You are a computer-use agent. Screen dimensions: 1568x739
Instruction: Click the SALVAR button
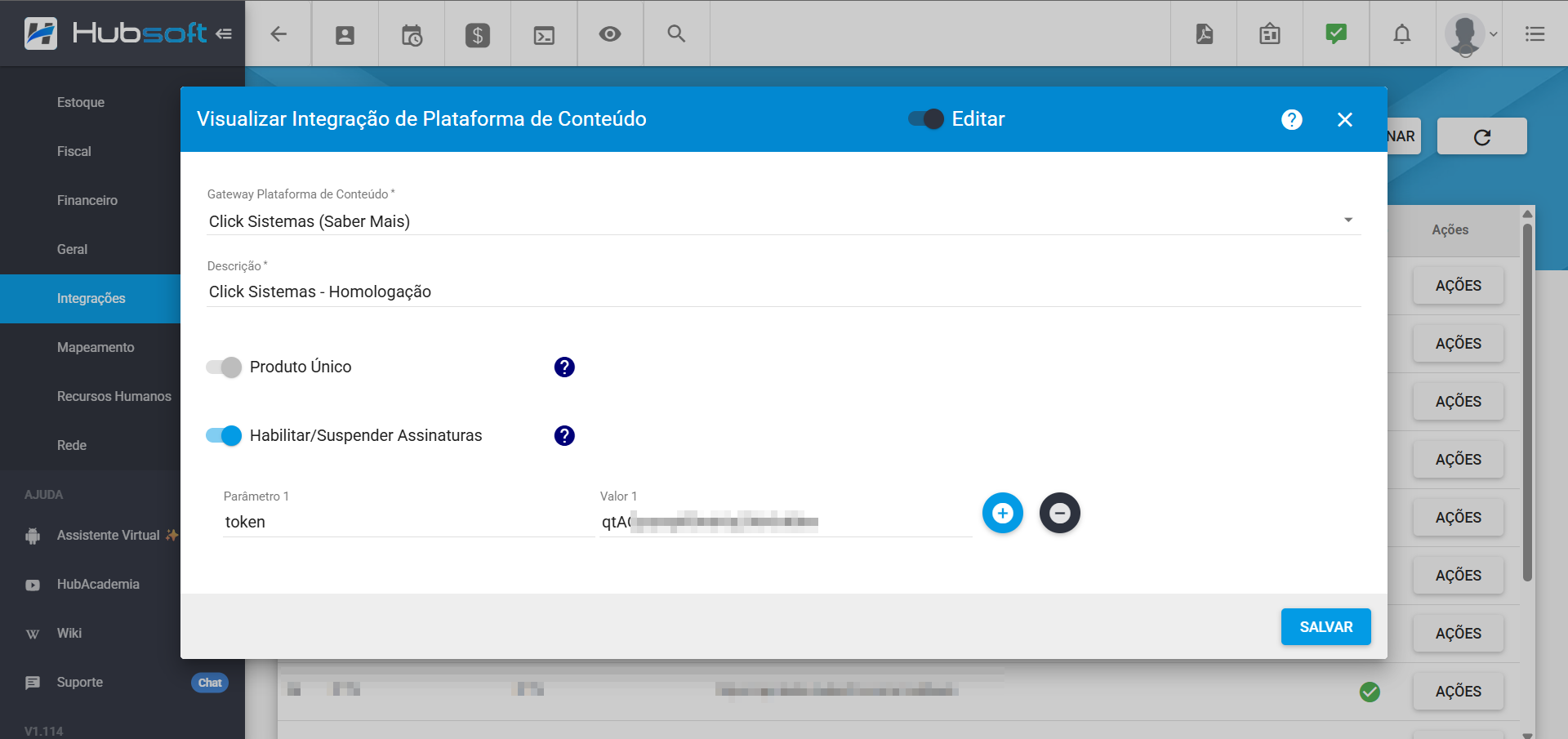(1325, 626)
